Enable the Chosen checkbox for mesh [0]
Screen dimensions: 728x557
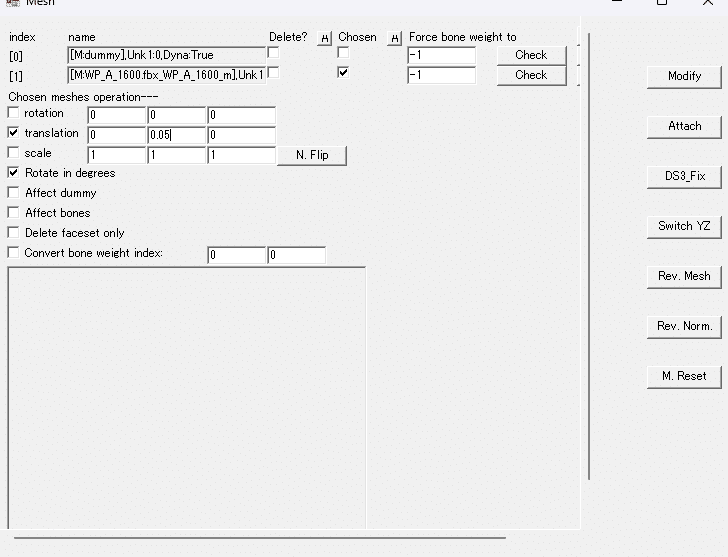pyautogui.click(x=343, y=53)
